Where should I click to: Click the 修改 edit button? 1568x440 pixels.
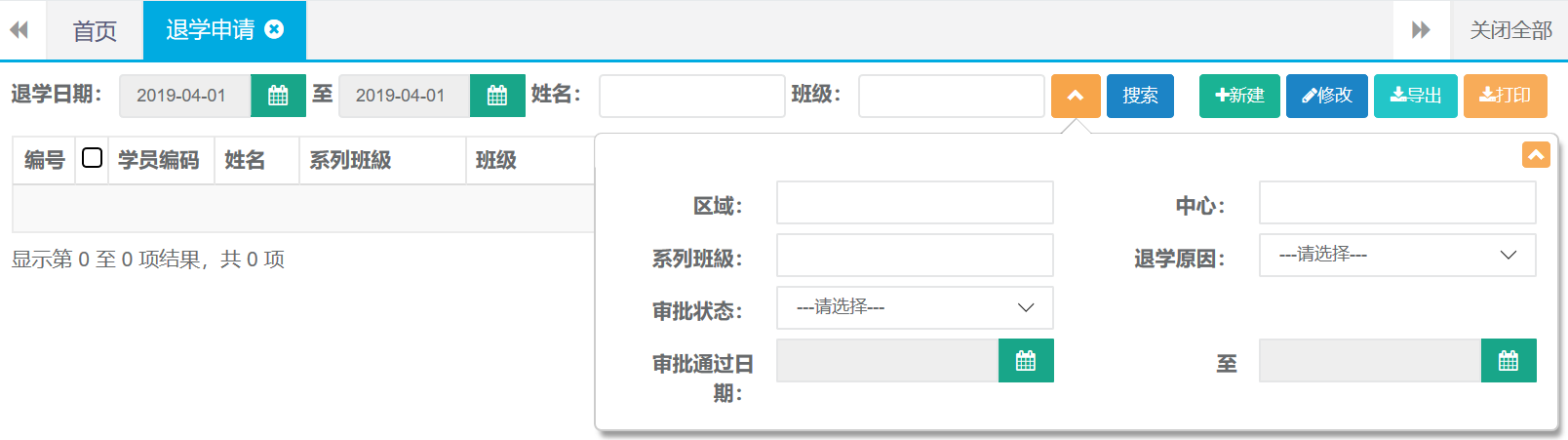[x=1326, y=96]
